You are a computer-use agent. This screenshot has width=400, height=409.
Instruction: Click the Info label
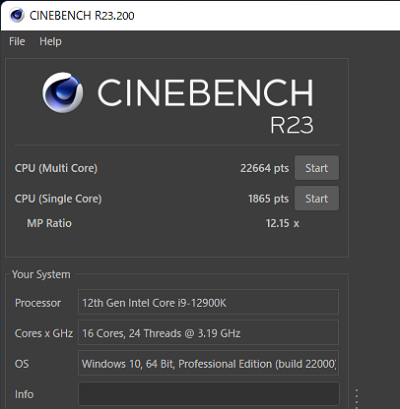point(24,394)
